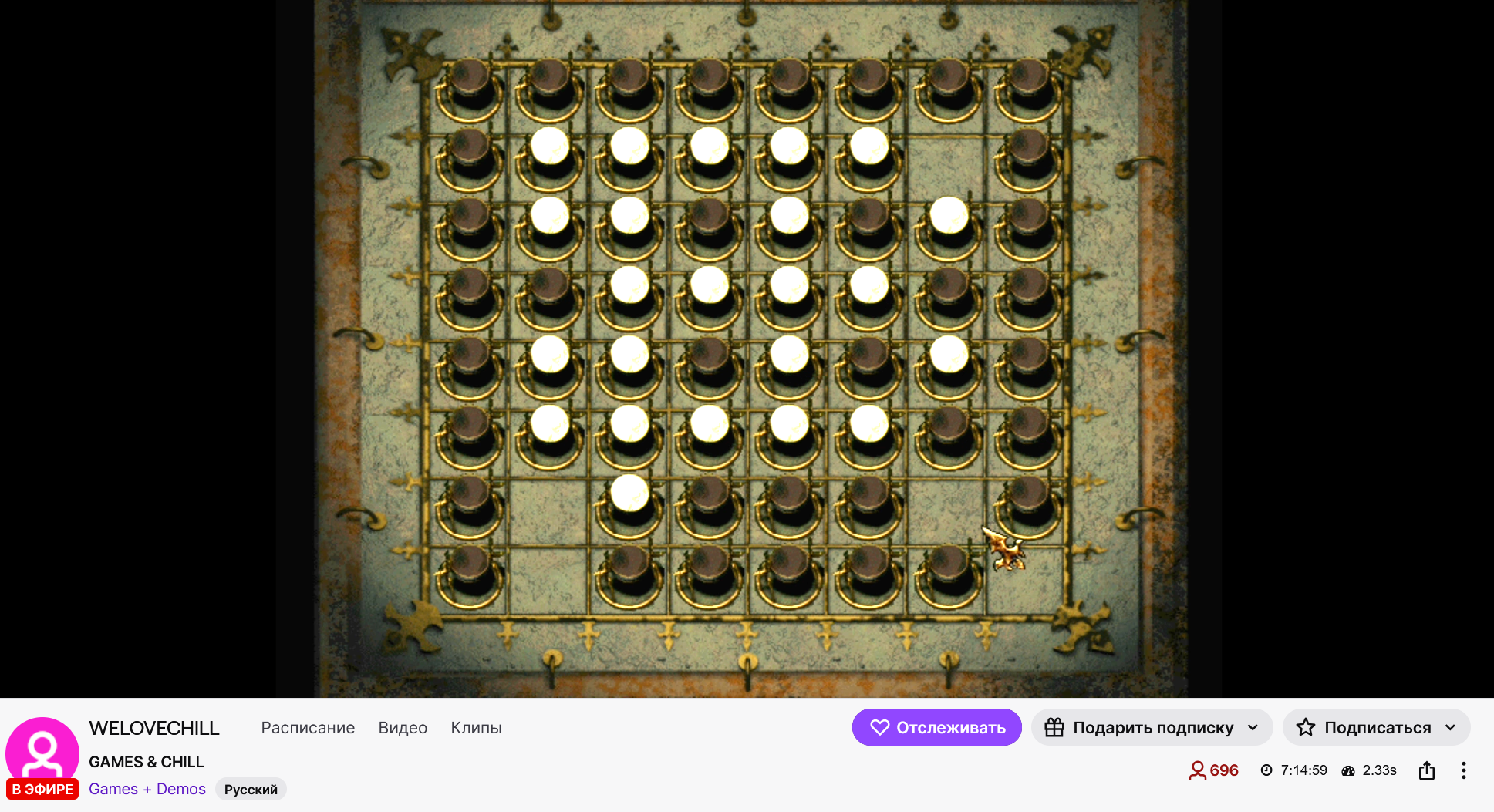The height and width of the screenshot is (812, 1494).
Task: Click the В ЭФИРЕ live badge
Action: click(42, 790)
